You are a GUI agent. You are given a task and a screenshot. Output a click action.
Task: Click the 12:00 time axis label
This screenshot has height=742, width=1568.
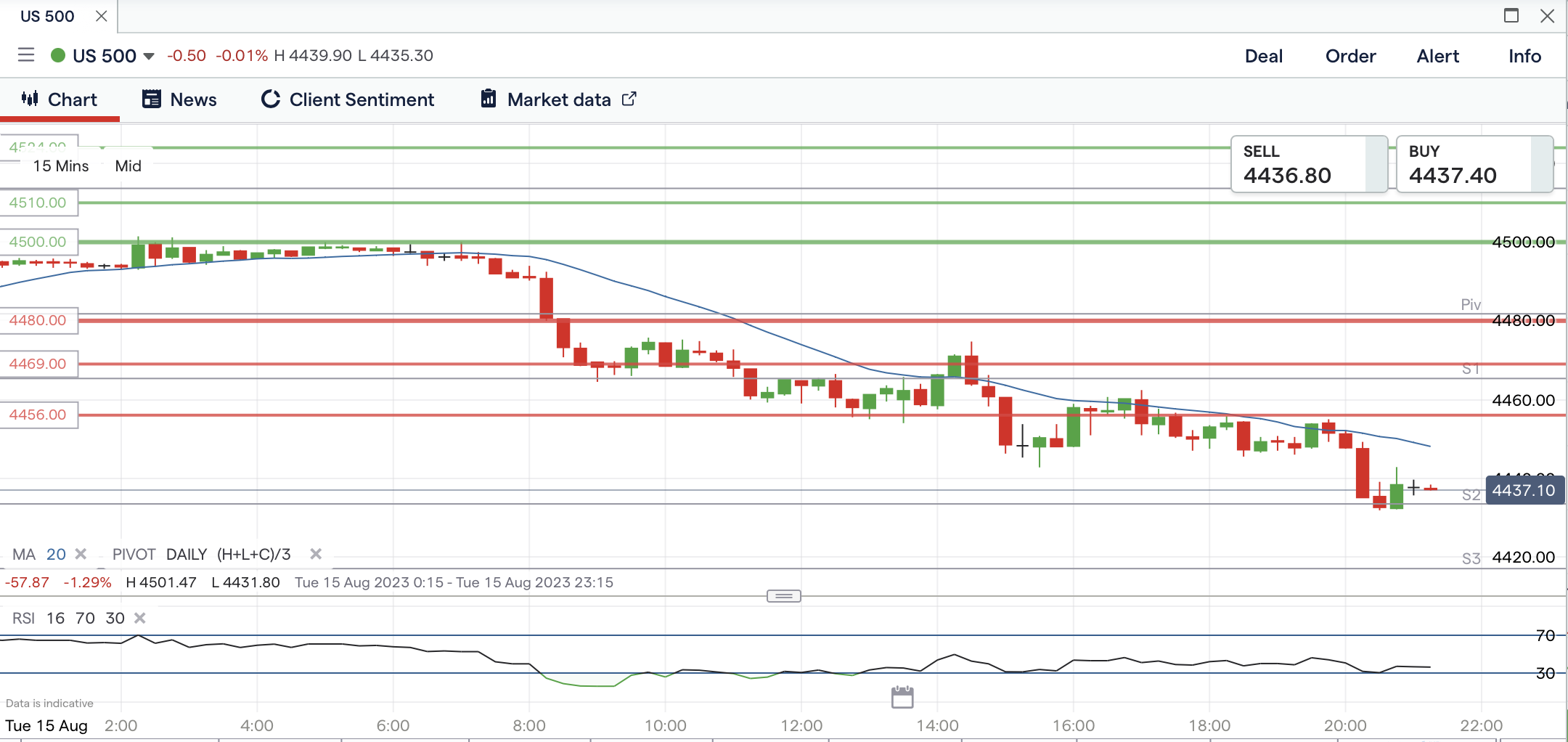pos(801,725)
